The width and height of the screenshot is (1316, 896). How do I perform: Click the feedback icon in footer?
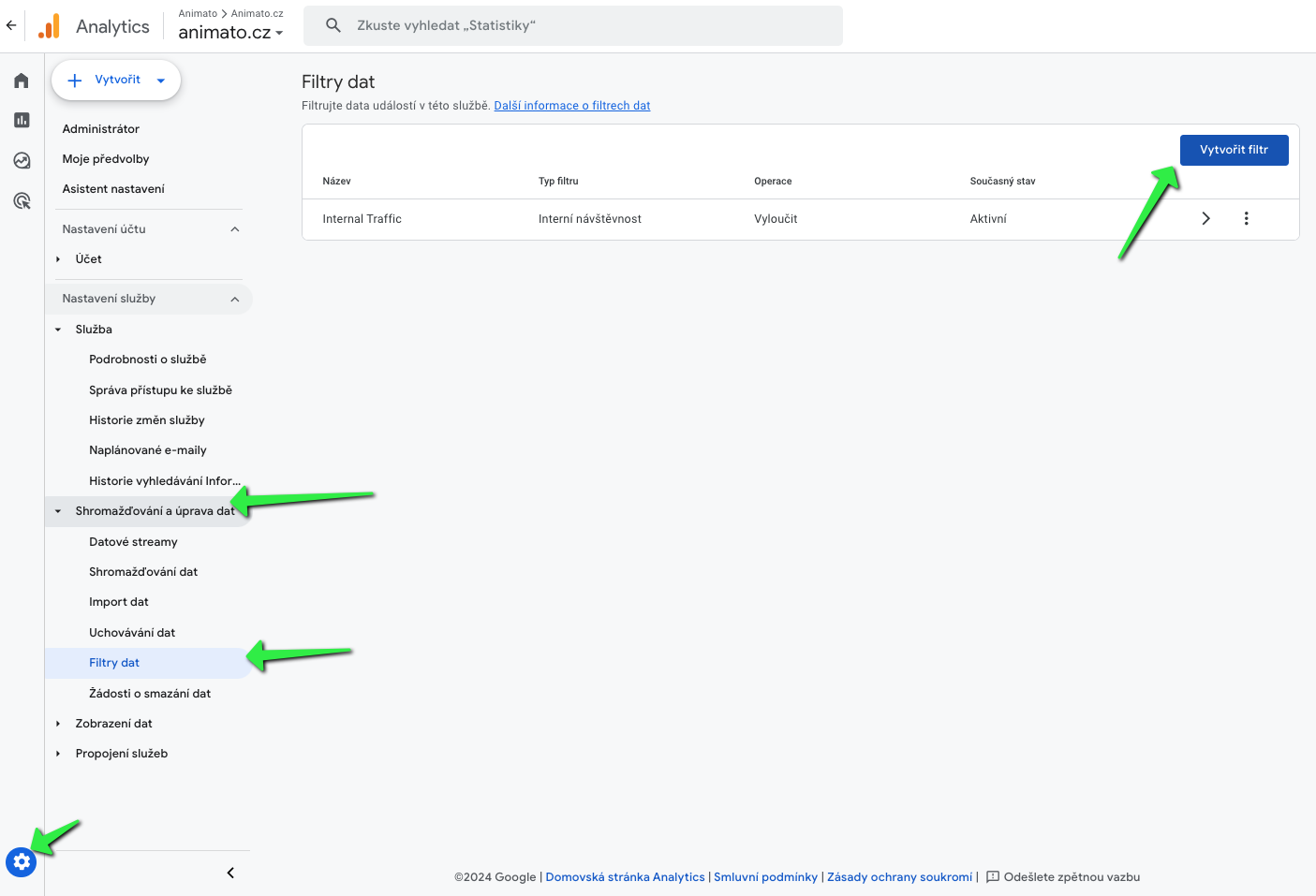(x=993, y=877)
